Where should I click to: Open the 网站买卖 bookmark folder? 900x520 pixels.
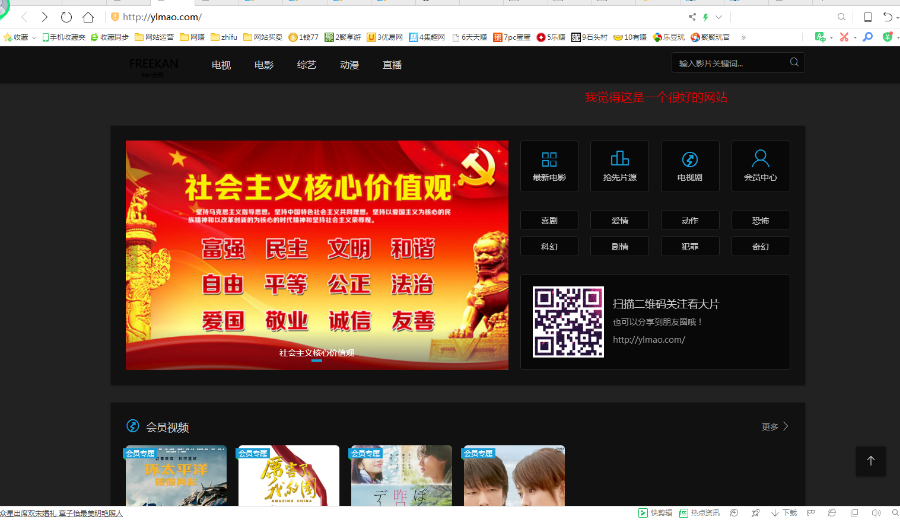263,37
